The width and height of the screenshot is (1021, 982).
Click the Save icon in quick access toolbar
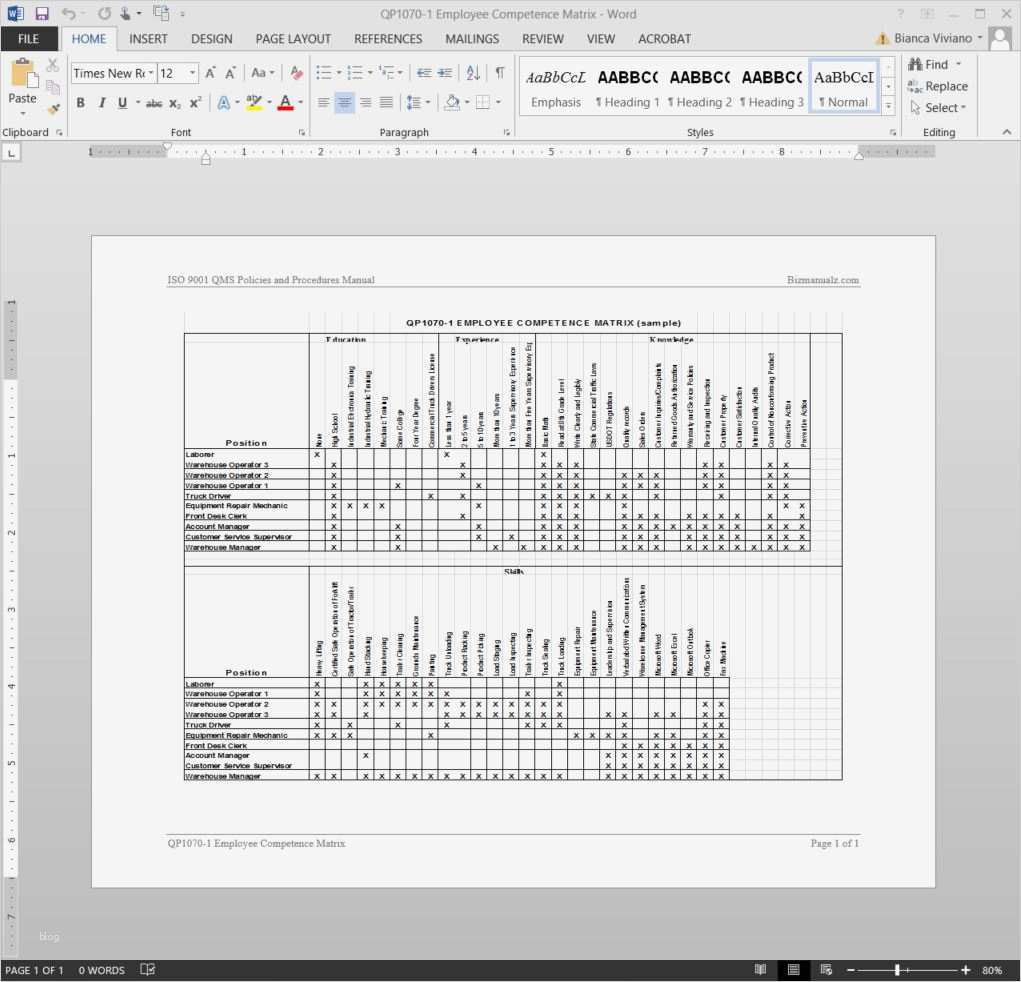click(42, 14)
